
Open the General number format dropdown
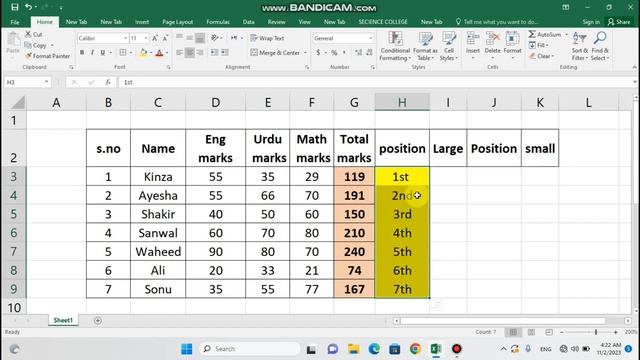click(371, 38)
